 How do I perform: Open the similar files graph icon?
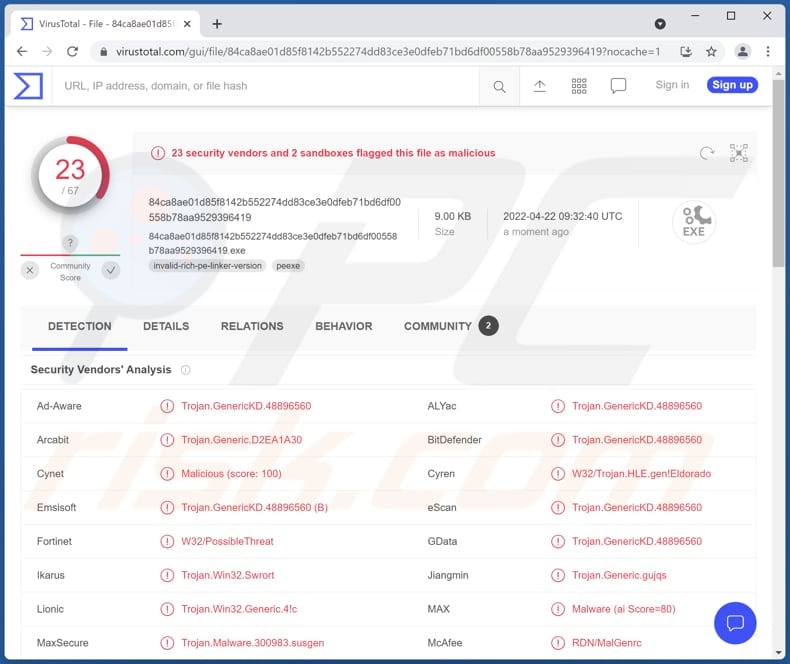coord(739,153)
